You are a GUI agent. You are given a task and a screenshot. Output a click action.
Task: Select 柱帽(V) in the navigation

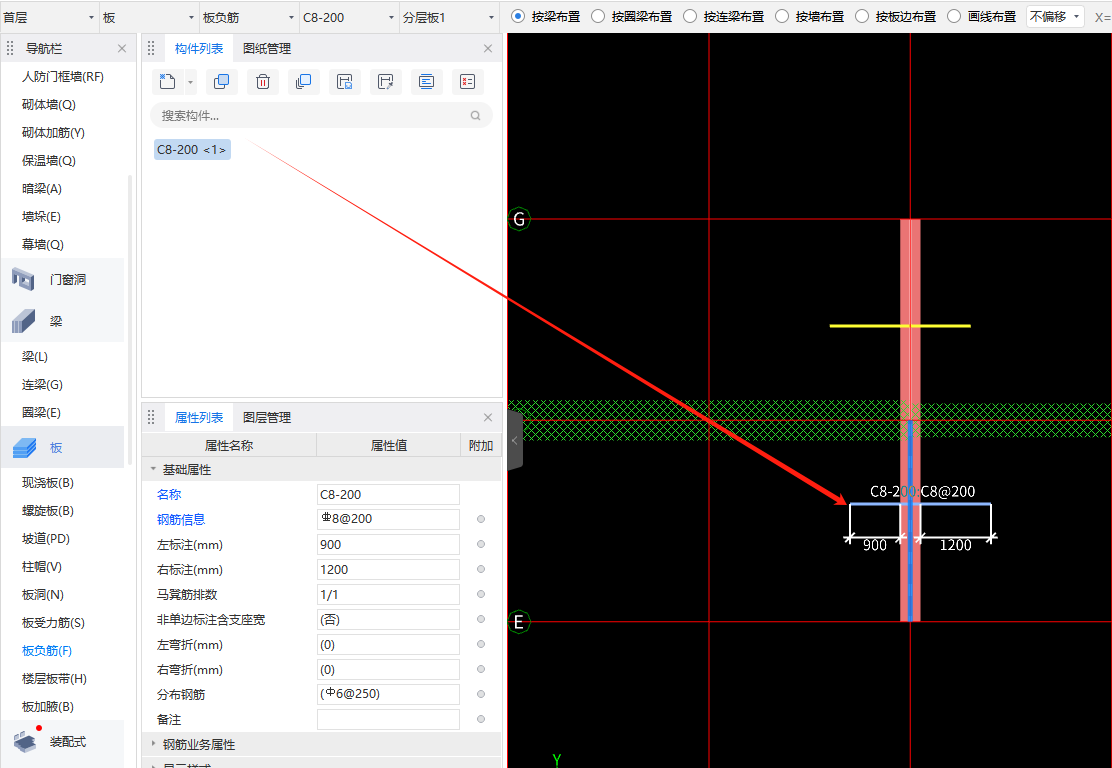pos(42,567)
